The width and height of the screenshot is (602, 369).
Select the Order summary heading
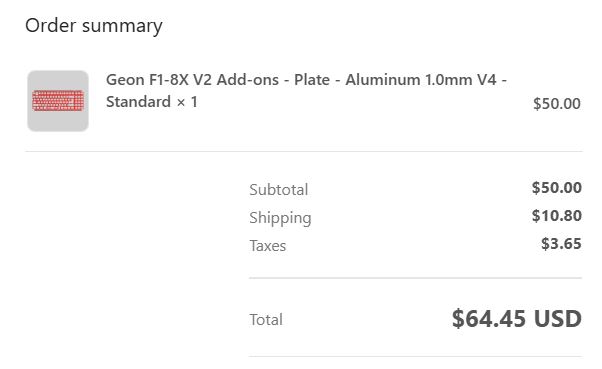[x=94, y=27]
